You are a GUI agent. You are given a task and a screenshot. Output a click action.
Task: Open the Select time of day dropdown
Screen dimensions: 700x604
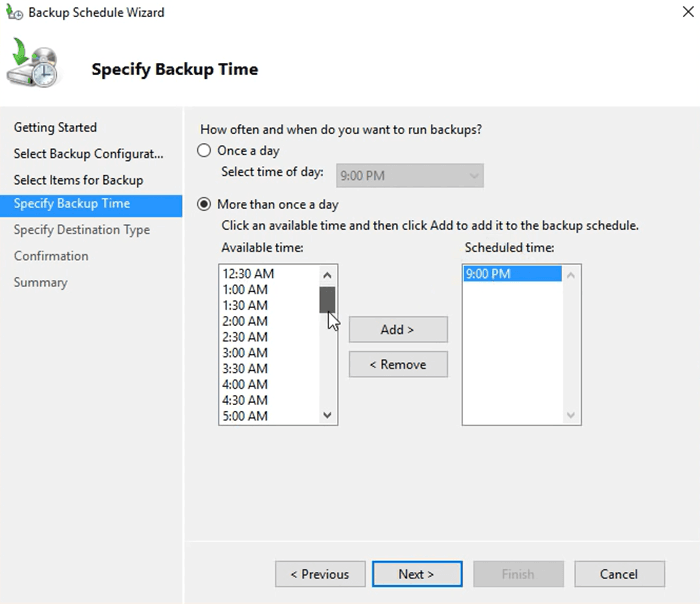[x=410, y=176]
